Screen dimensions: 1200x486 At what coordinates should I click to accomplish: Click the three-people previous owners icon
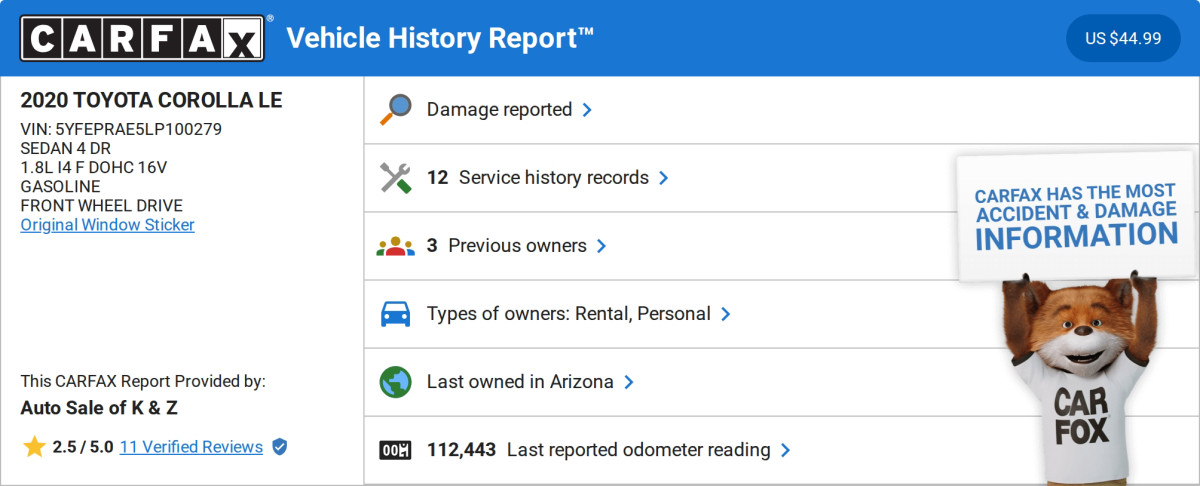coord(396,246)
